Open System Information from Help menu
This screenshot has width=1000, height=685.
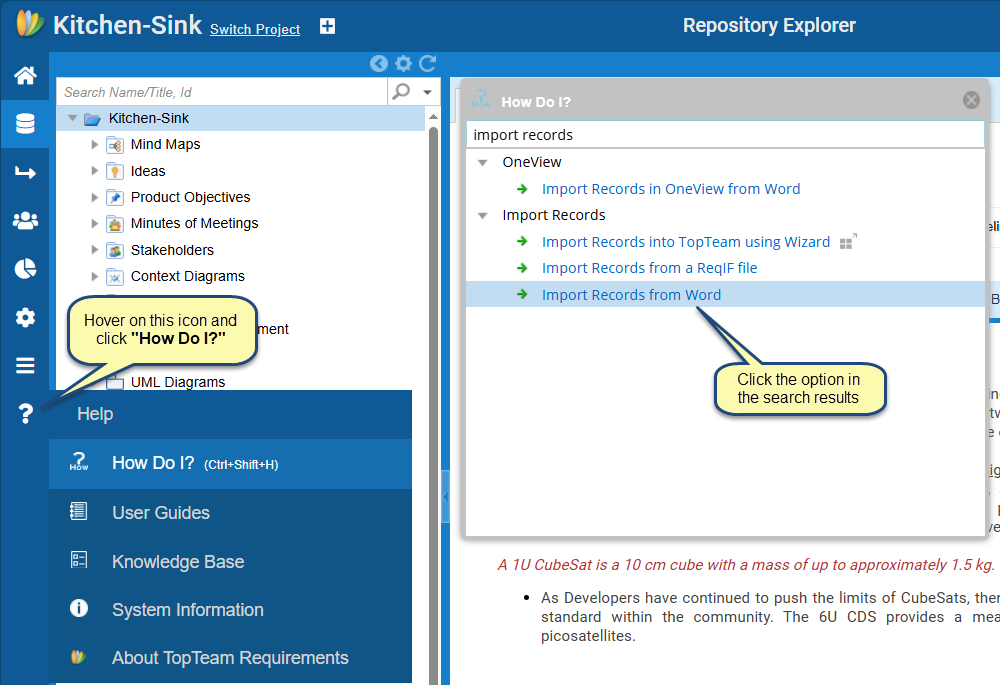(x=230, y=610)
